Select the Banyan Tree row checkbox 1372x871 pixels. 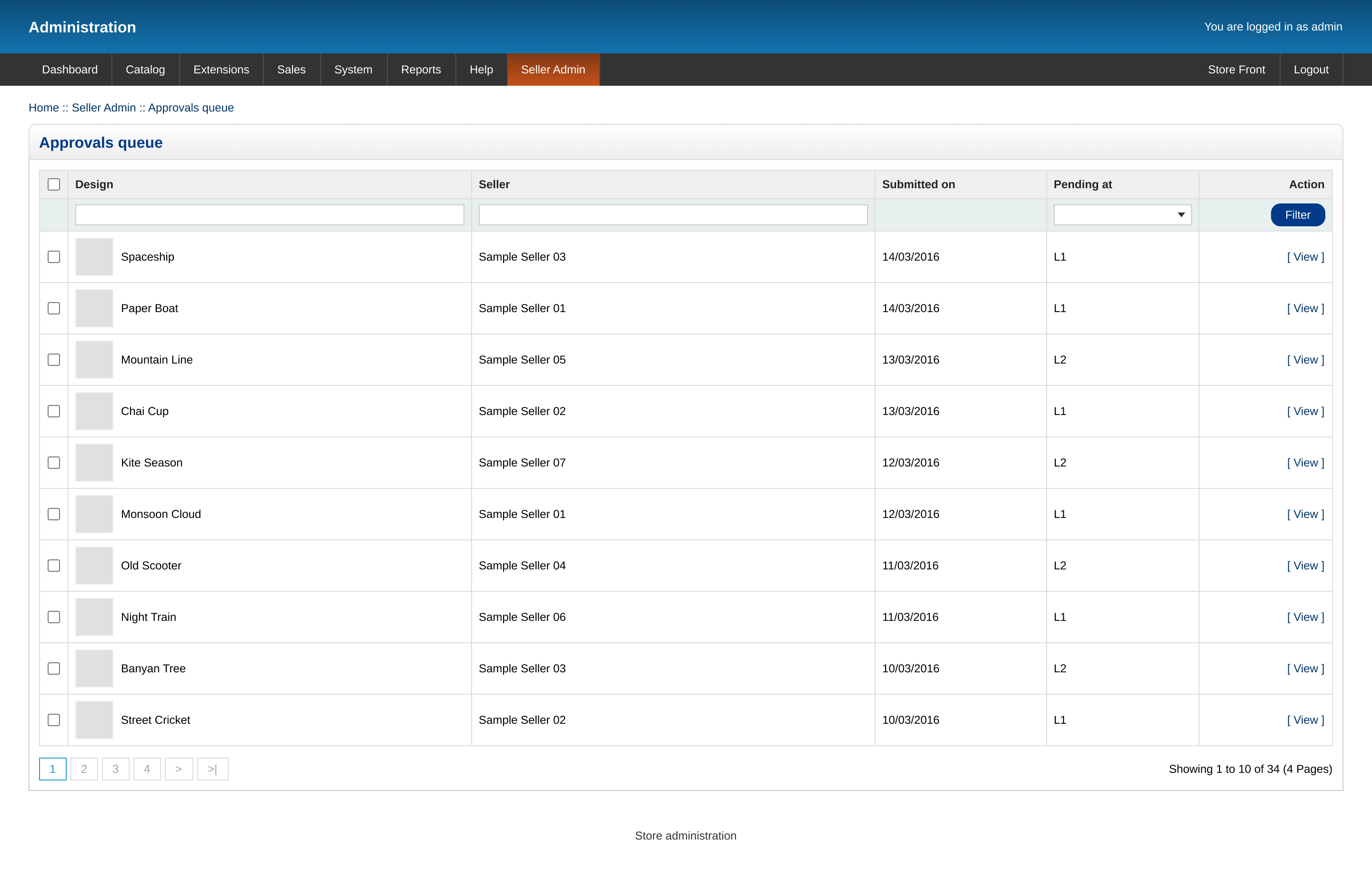tap(53, 668)
